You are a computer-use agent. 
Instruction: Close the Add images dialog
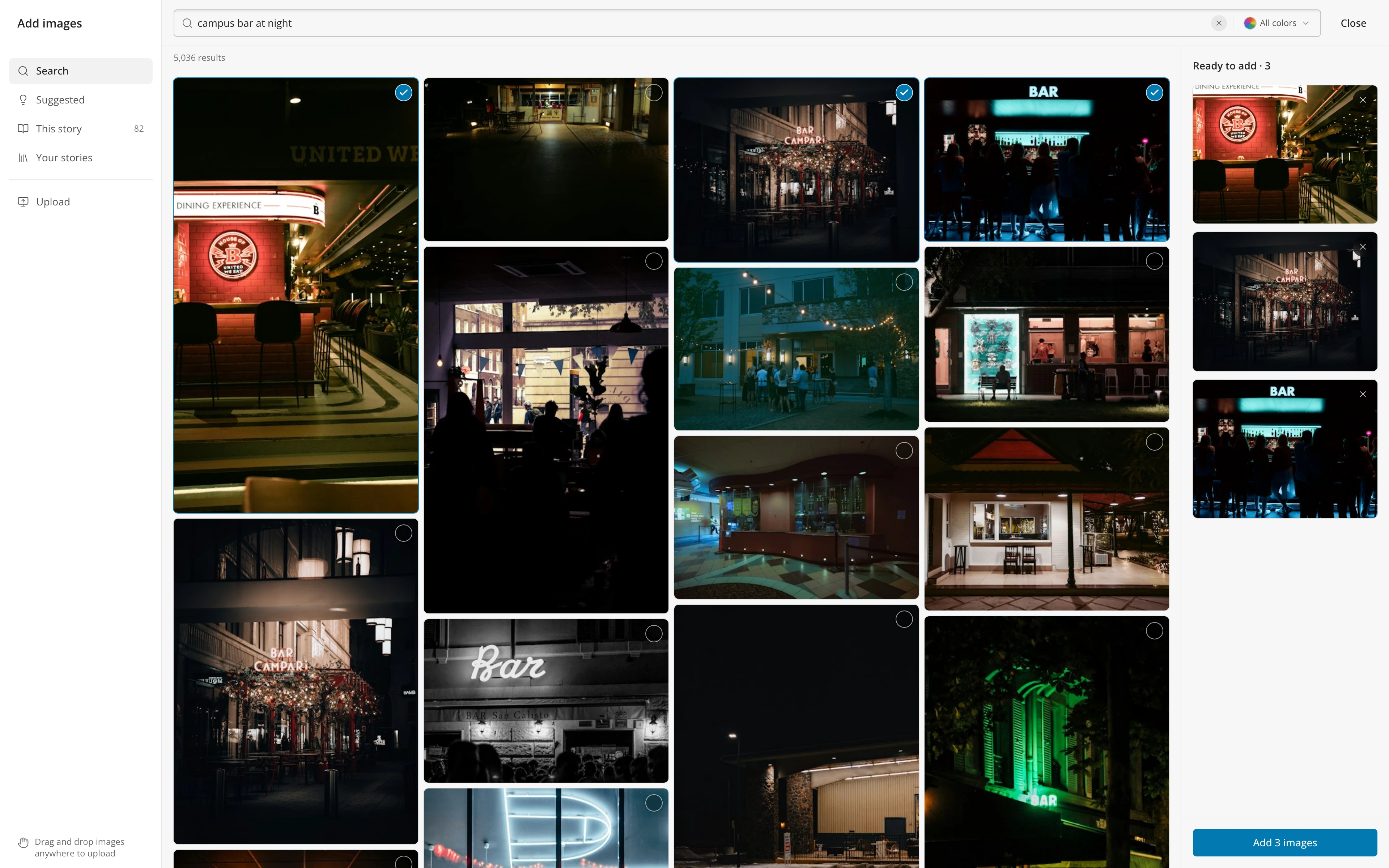(x=1353, y=23)
